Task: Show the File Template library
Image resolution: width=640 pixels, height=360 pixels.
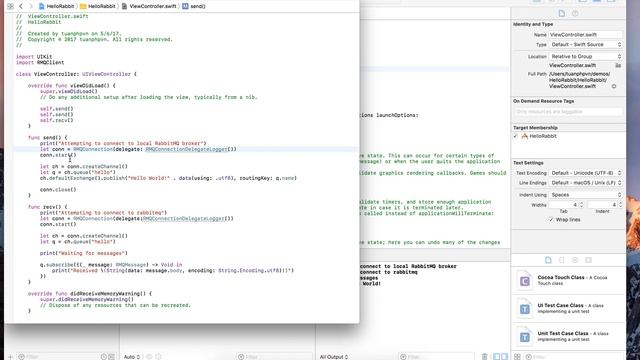Action: [x=548, y=260]
